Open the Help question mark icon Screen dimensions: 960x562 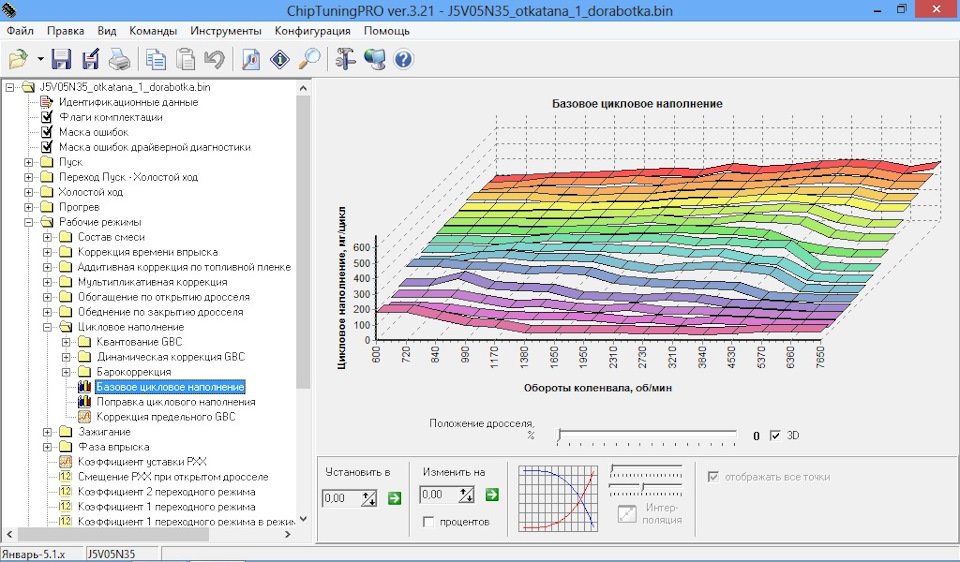(403, 59)
